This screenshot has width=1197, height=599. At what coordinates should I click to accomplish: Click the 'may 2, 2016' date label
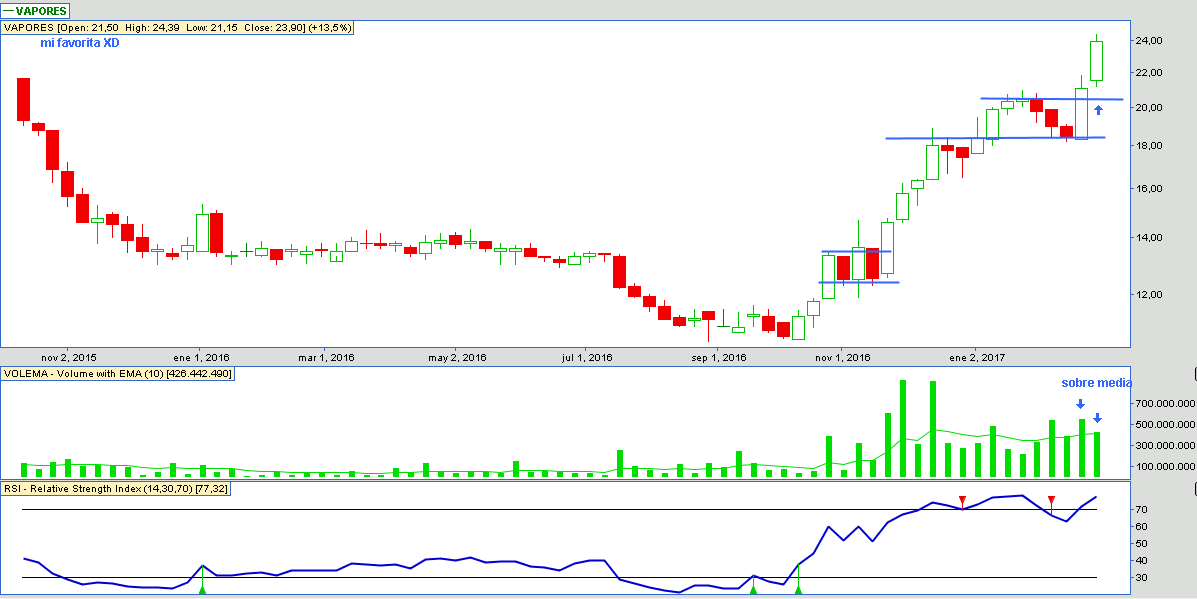(x=457, y=357)
